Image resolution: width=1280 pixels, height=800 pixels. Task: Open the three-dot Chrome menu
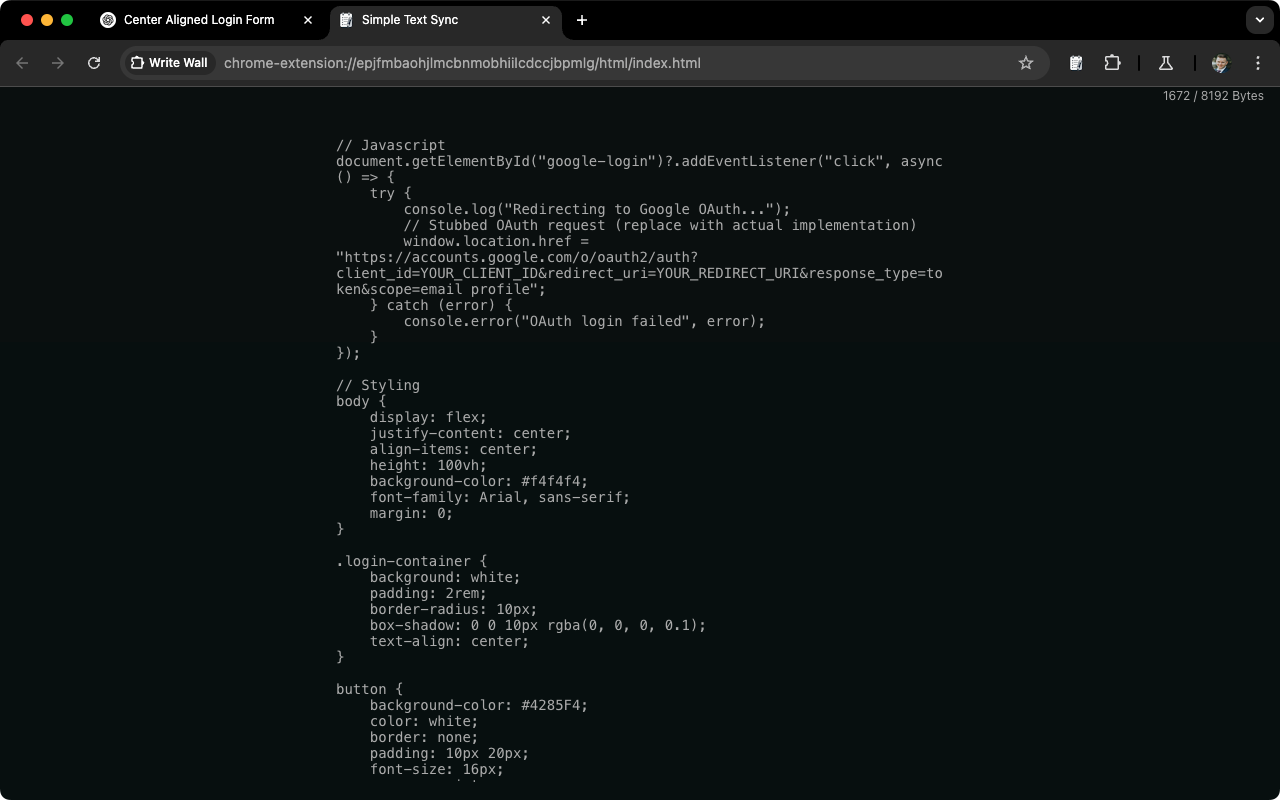coord(1258,62)
